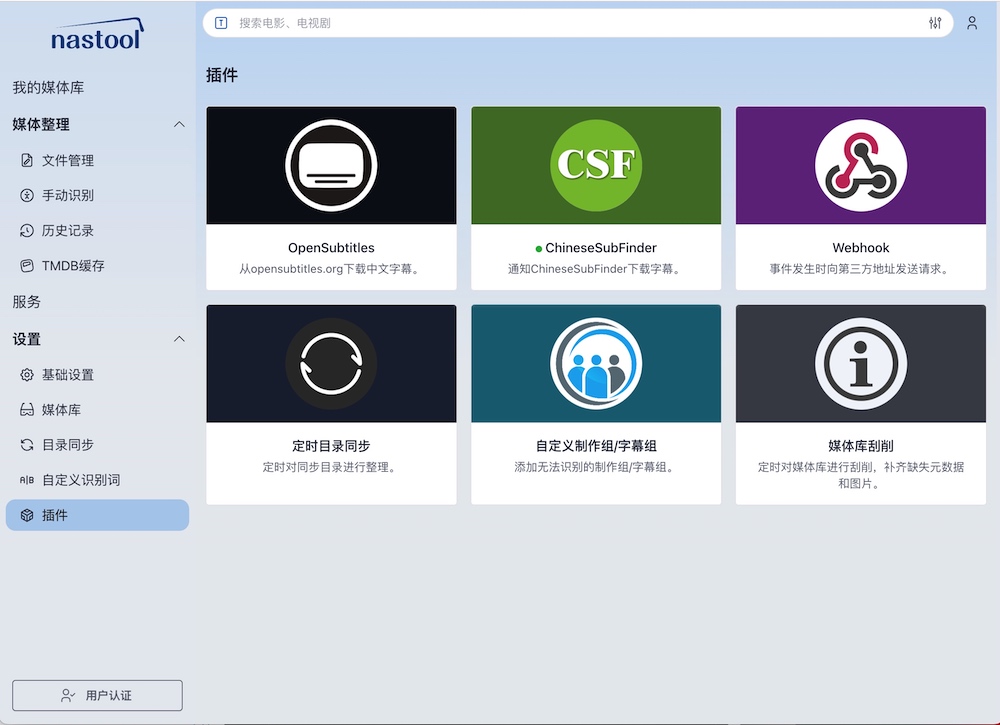Go to 文件管理 page
This screenshot has width=1000, height=725.
(68, 160)
